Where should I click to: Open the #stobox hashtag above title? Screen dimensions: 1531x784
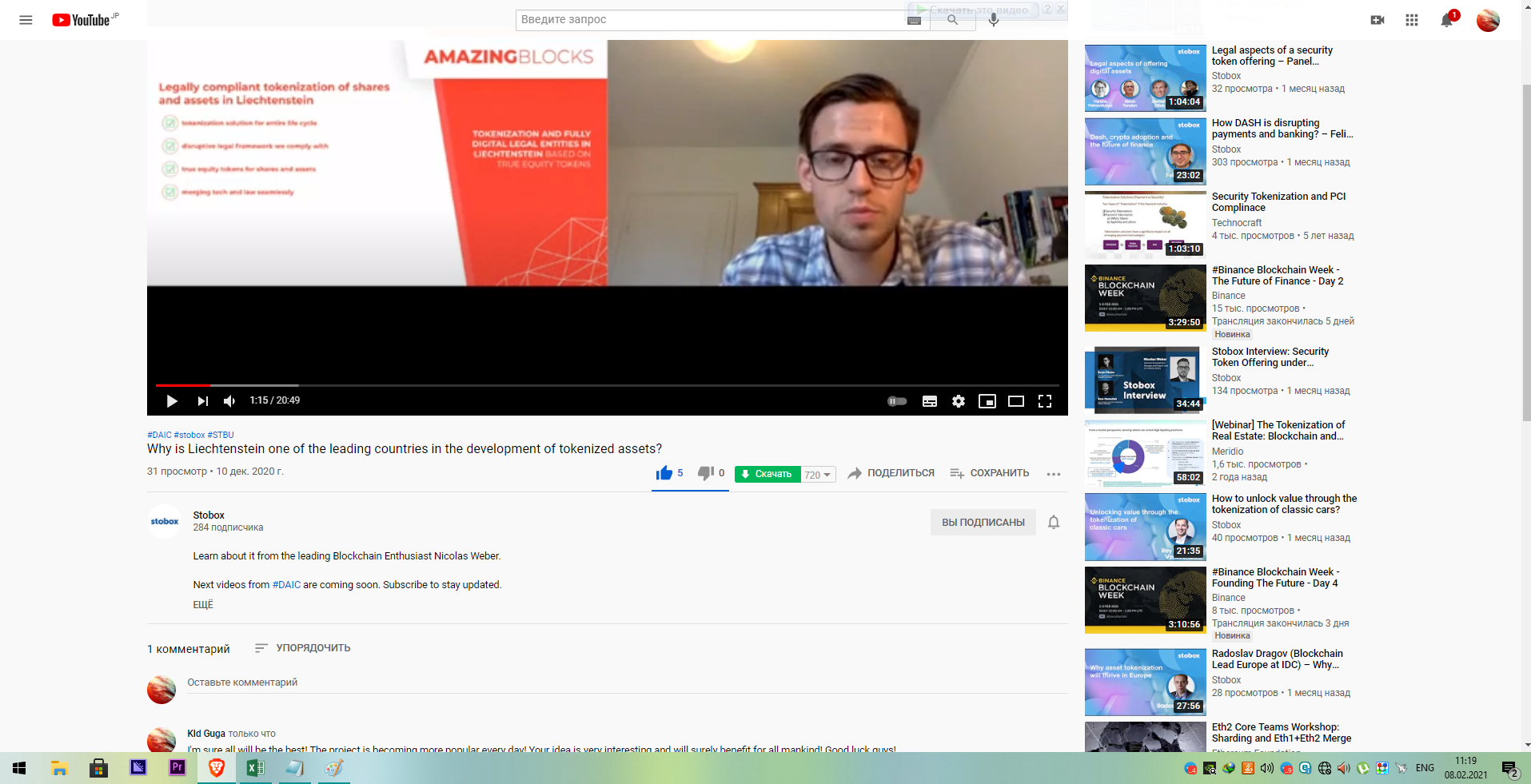(189, 435)
